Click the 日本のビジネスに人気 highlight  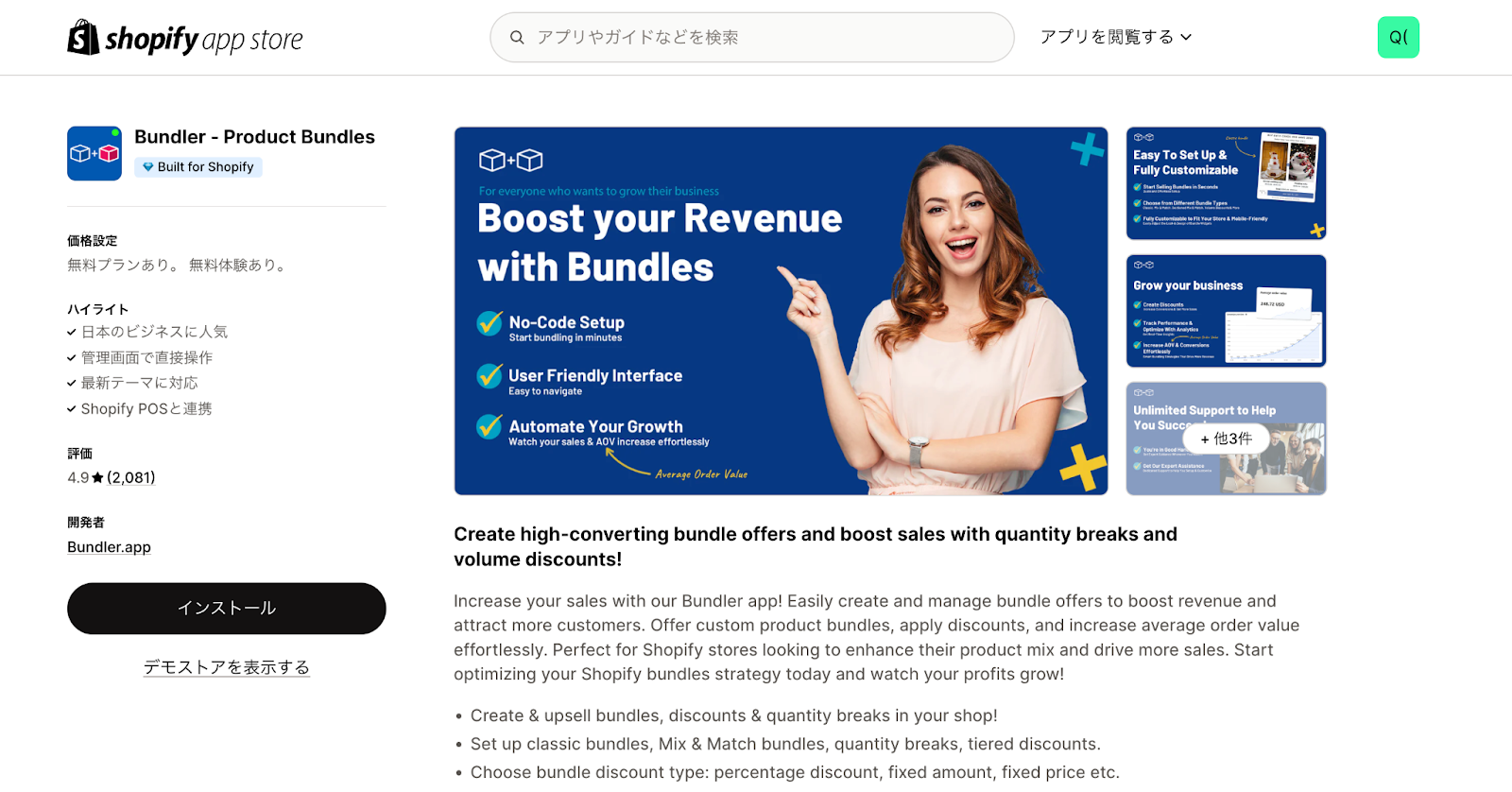click(x=154, y=332)
